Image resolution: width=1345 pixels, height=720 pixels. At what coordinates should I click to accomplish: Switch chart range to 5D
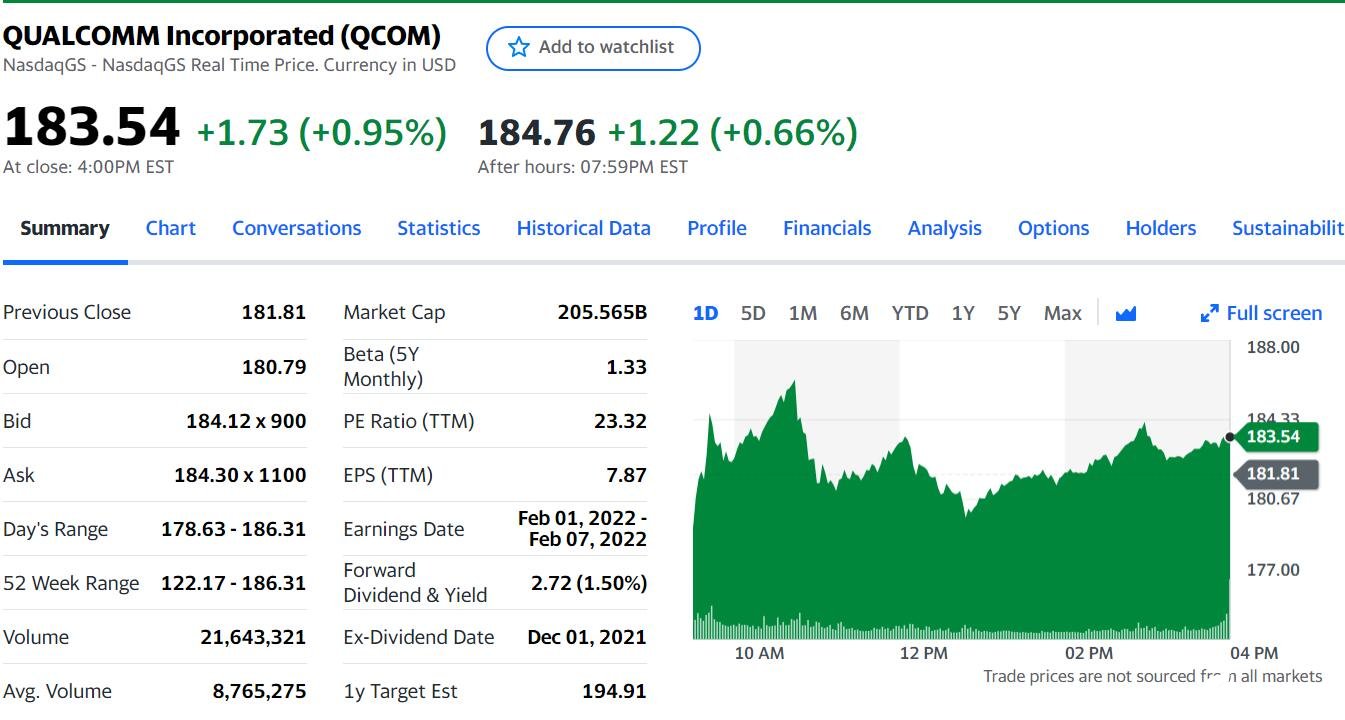tap(753, 313)
